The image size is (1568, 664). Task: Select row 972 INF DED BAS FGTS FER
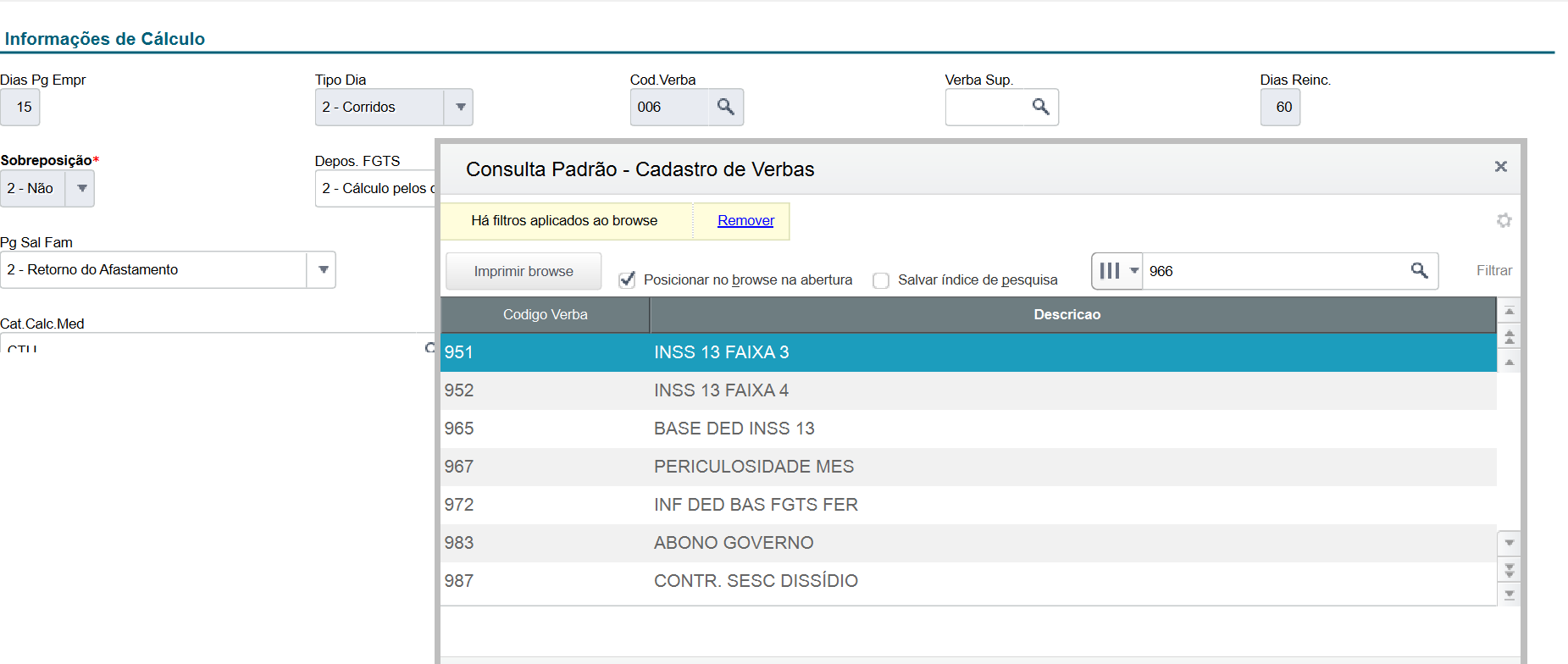coord(968,505)
